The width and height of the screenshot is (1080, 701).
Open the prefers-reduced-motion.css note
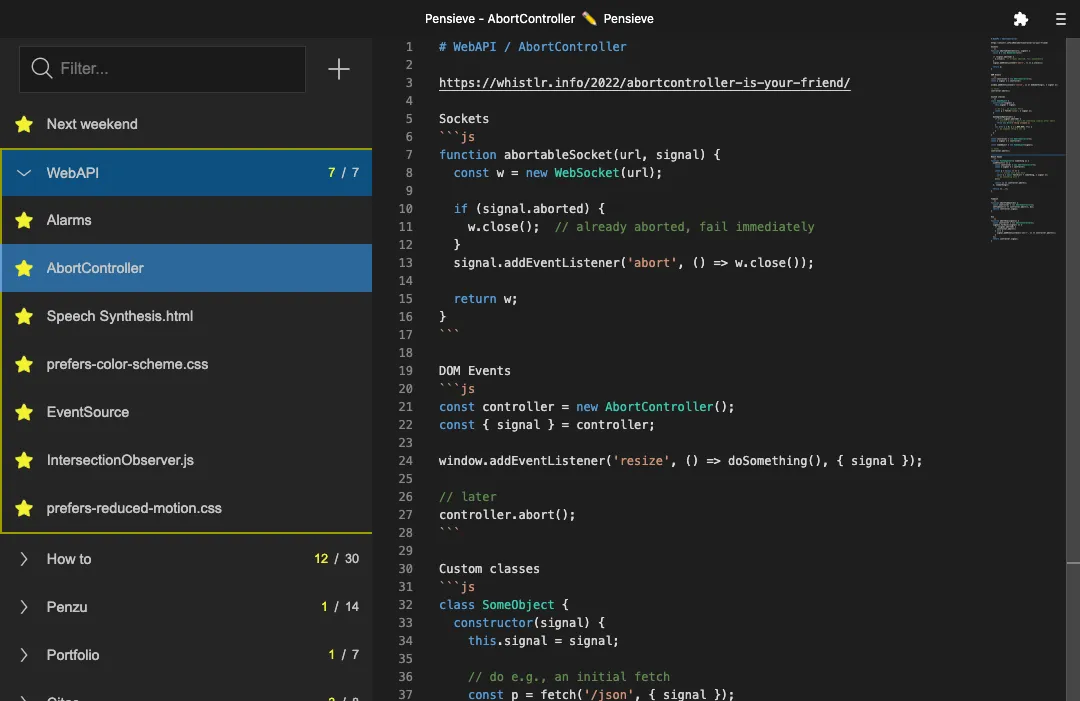134,508
